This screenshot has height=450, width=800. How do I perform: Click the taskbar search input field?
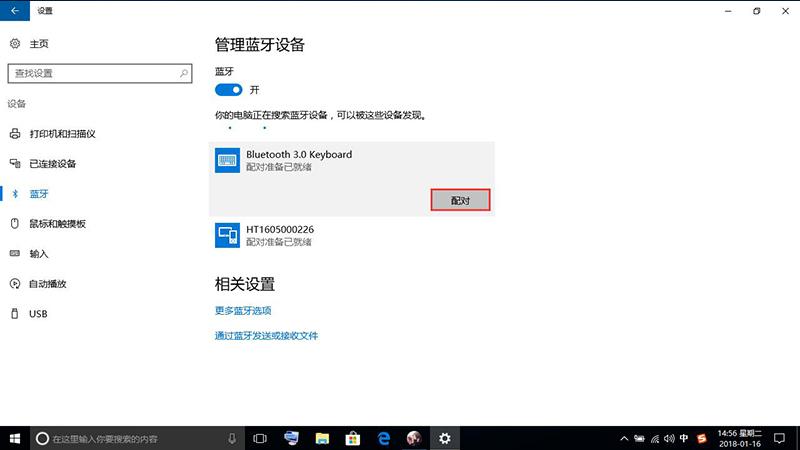point(135,438)
